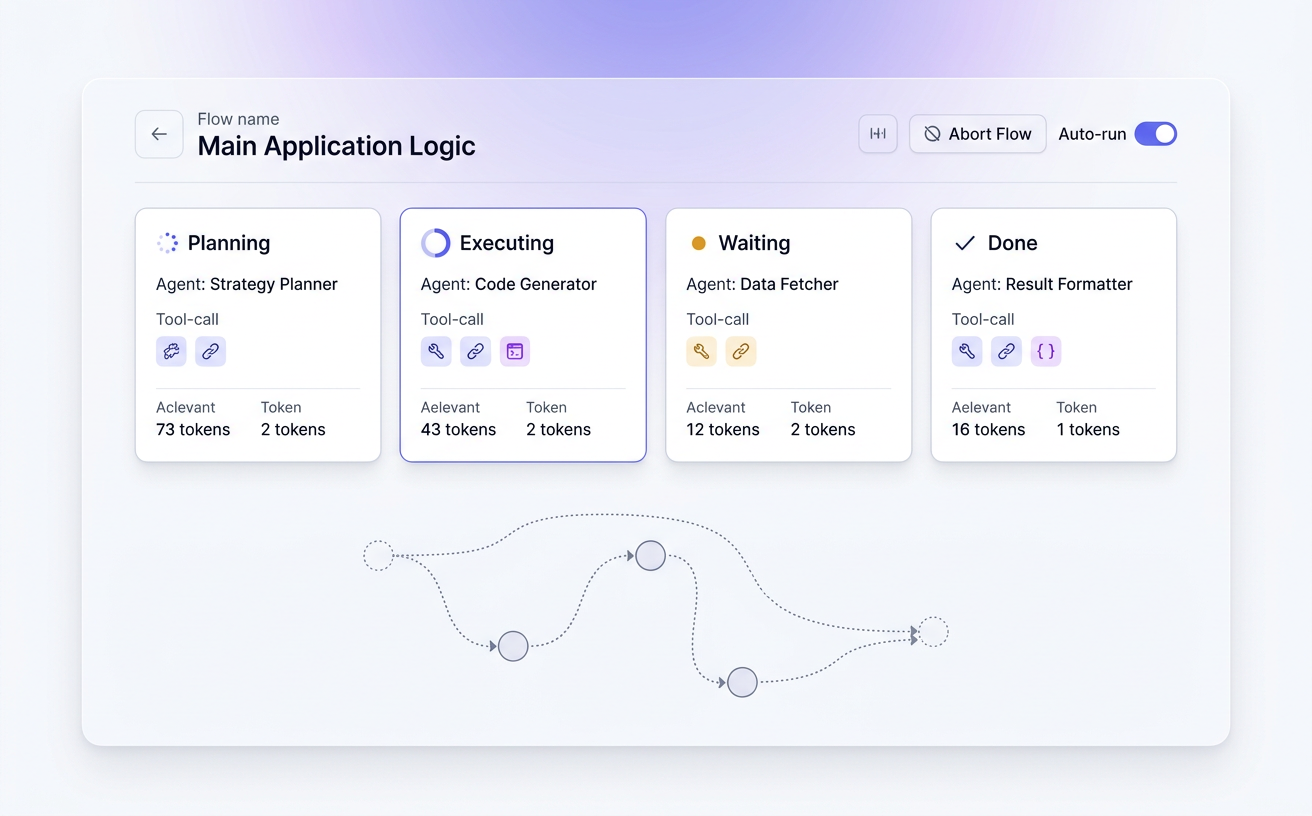Turn off the Auto-run switch
This screenshot has width=1312, height=816.
1155,134
